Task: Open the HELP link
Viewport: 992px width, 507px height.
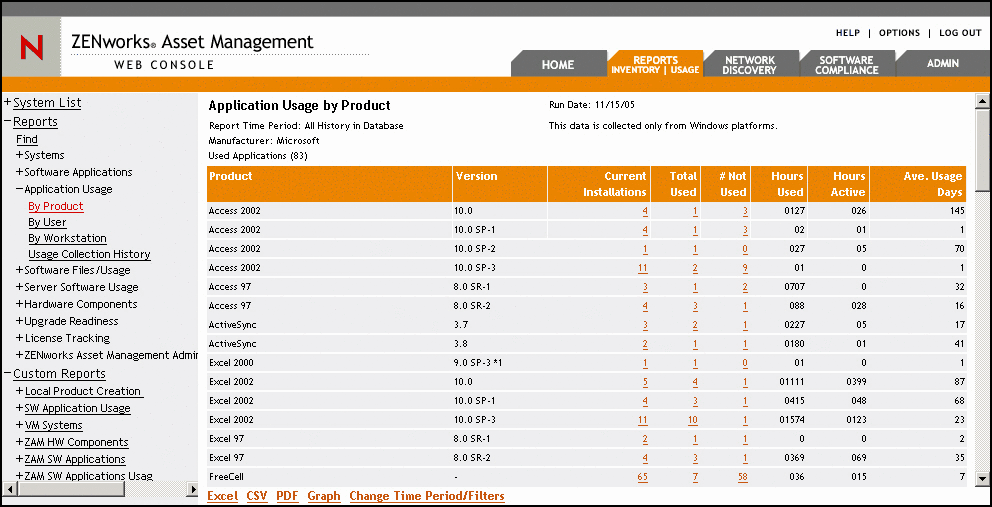Action: coord(848,33)
